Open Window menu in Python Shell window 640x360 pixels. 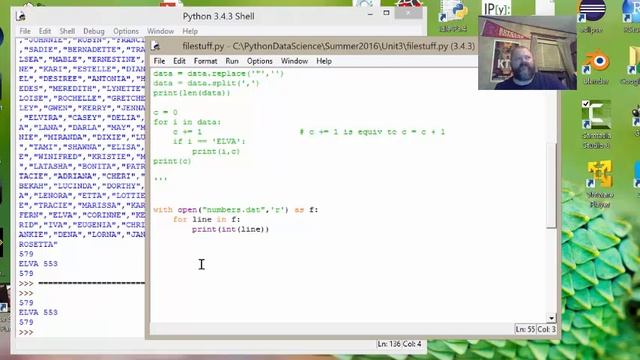tap(160, 31)
